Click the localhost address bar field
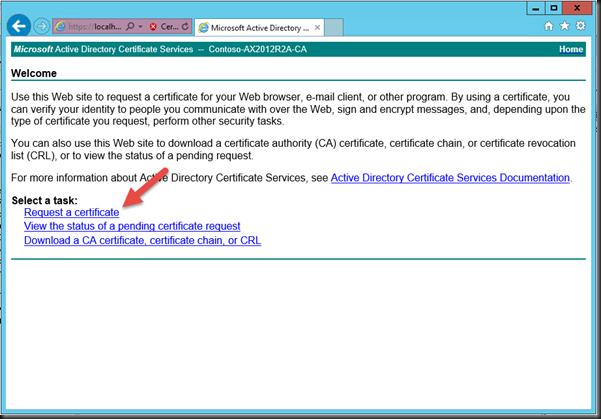 click(x=95, y=26)
